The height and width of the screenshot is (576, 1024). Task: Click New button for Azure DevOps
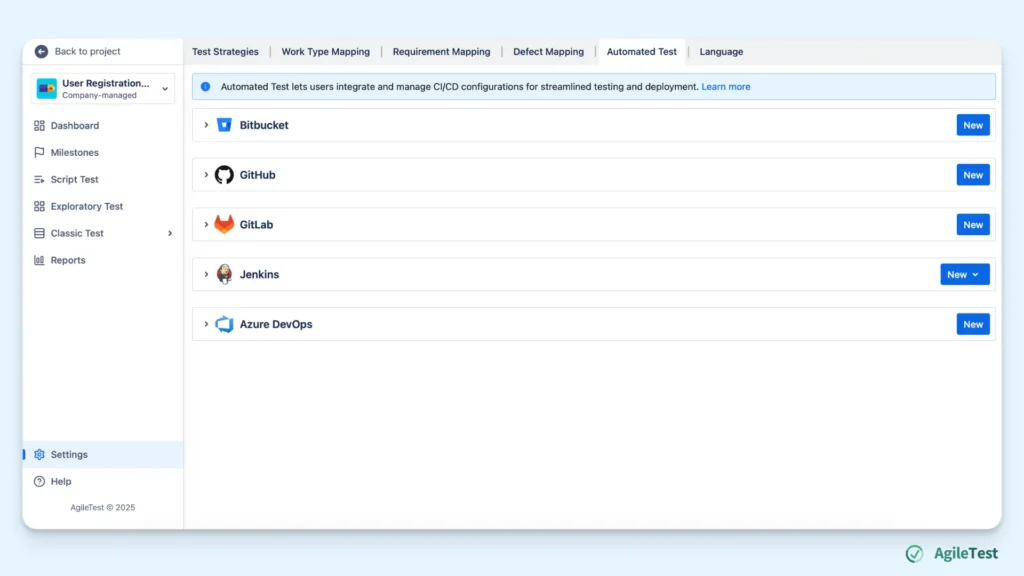973,324
